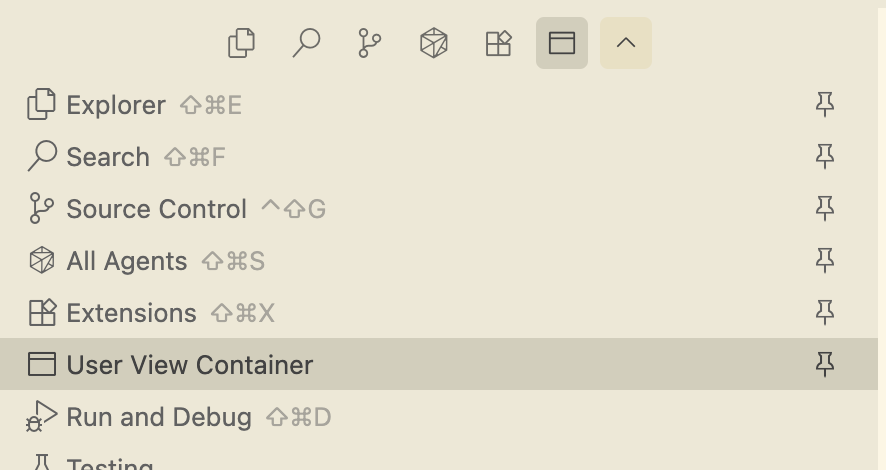Open Explorer from the top icon bar

242,43
